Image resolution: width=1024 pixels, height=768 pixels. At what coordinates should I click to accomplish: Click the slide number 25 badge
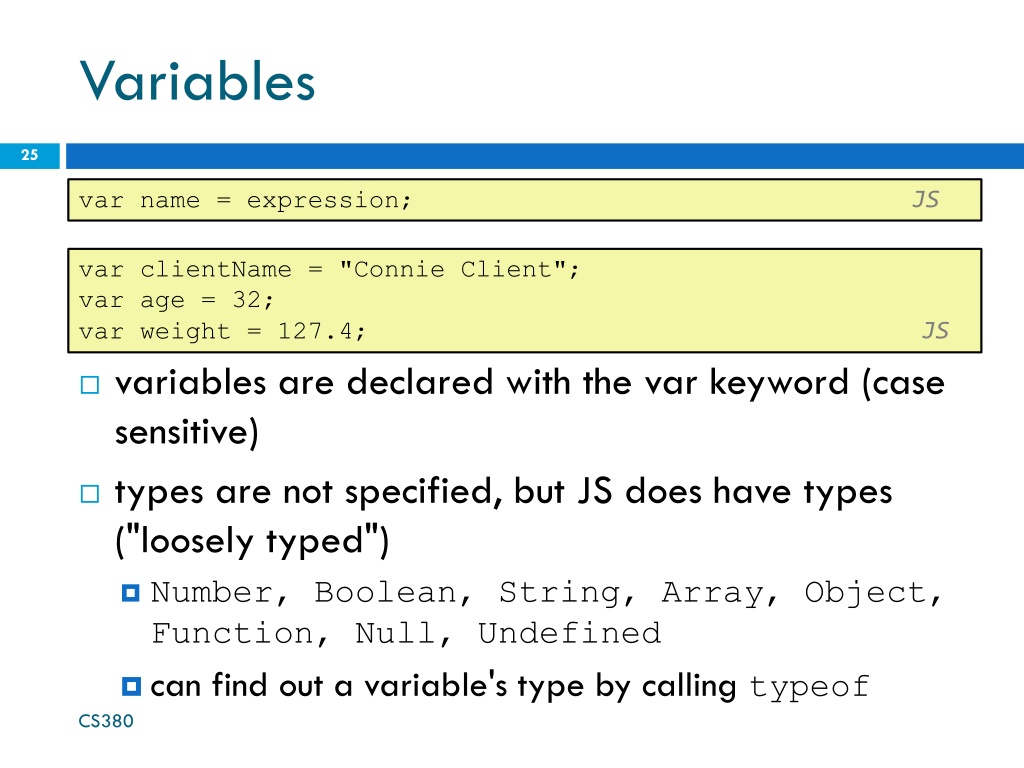[x=29, y=155]
